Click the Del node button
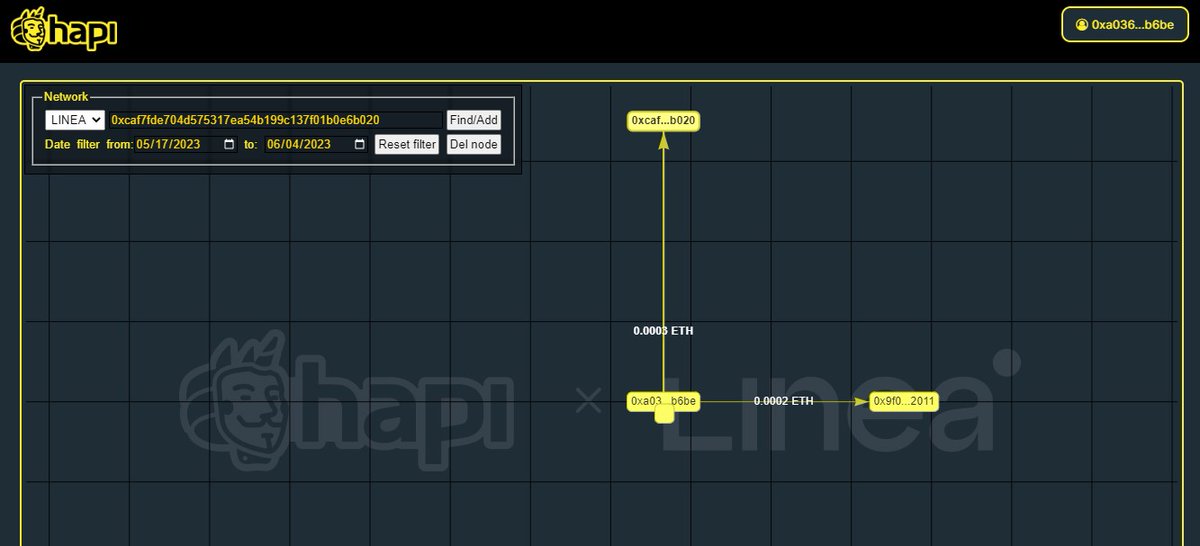 coord(474,144)
